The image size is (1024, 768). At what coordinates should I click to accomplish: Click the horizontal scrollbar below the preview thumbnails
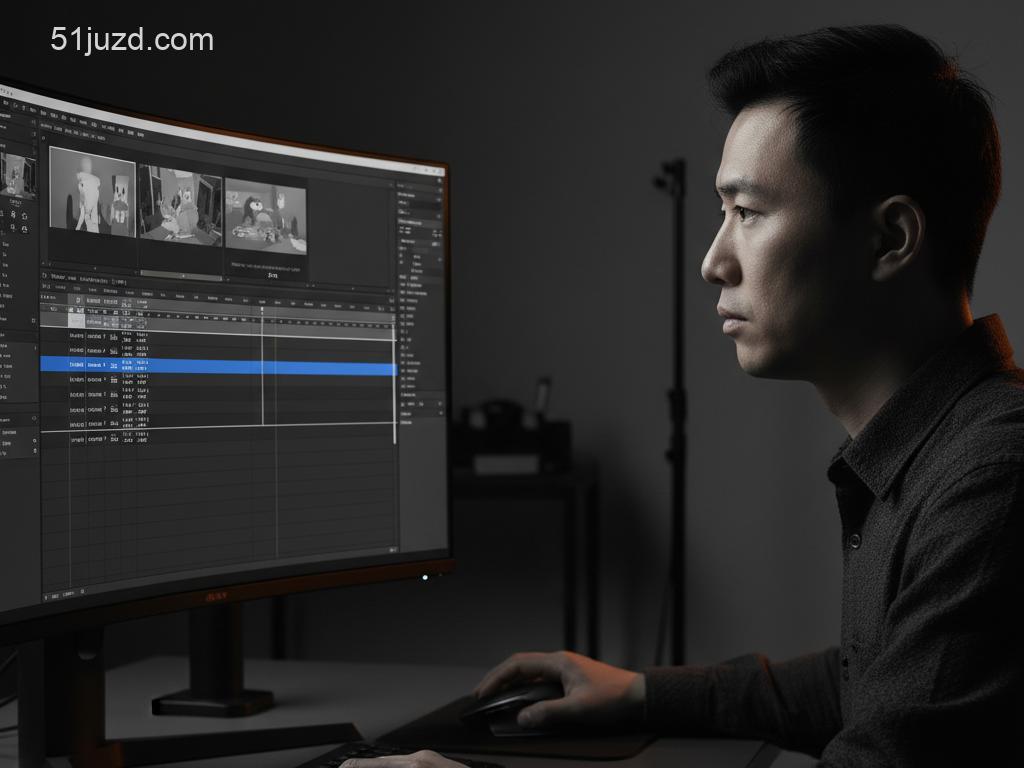[181, 275]
